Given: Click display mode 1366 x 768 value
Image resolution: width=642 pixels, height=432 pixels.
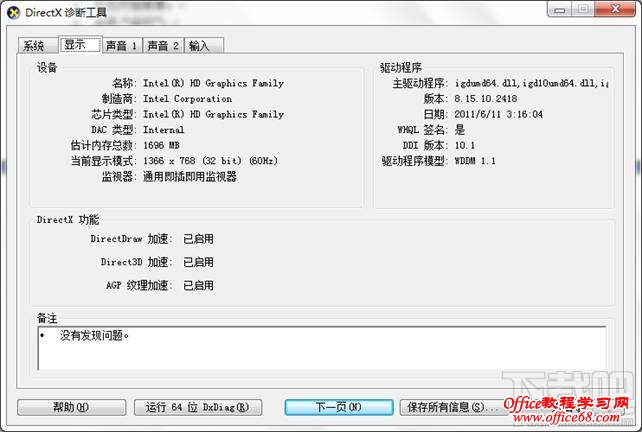Looking at the screenshot, I should [x=210, y=161].
